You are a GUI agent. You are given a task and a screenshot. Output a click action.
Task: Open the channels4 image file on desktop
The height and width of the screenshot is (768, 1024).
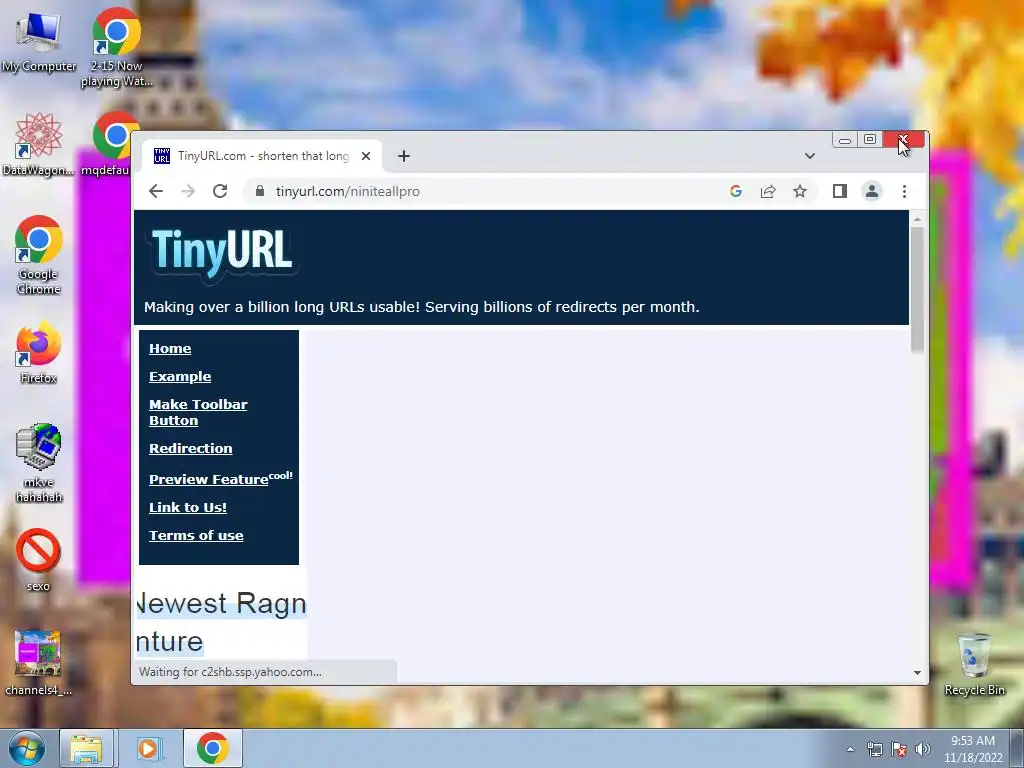pyautogui.click(x=39, y=663)
